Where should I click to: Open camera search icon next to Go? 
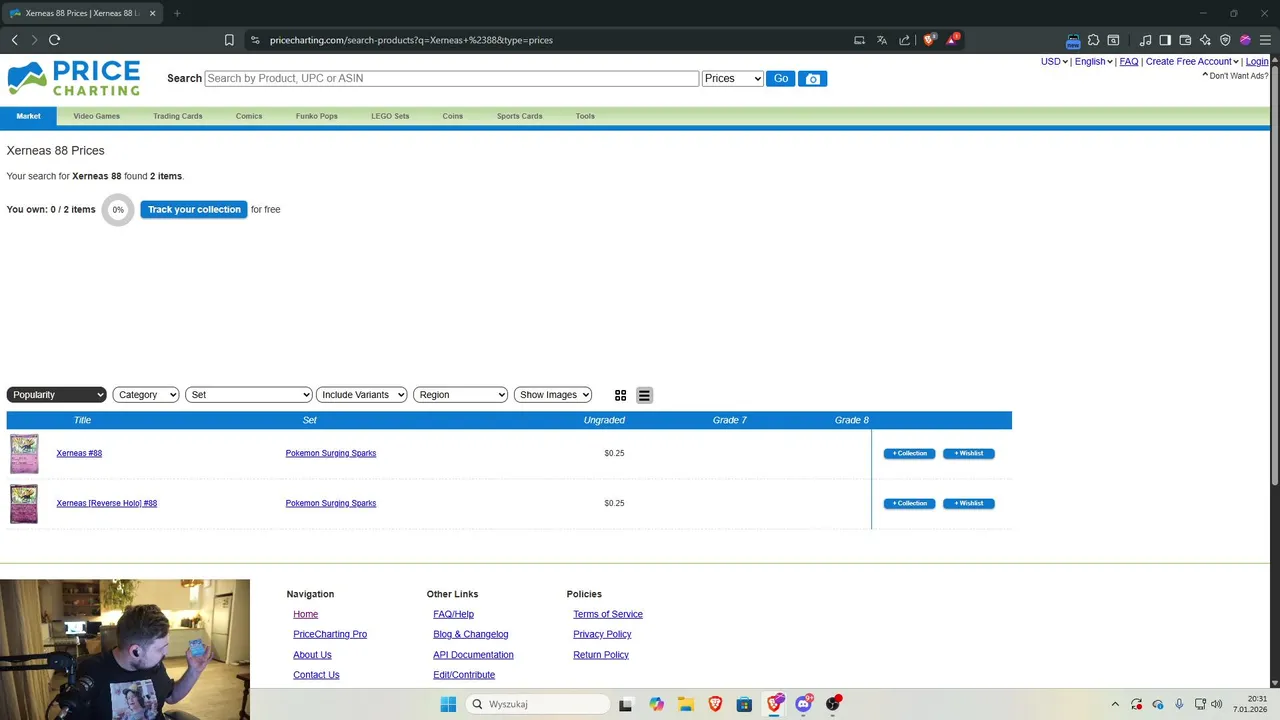813,79
